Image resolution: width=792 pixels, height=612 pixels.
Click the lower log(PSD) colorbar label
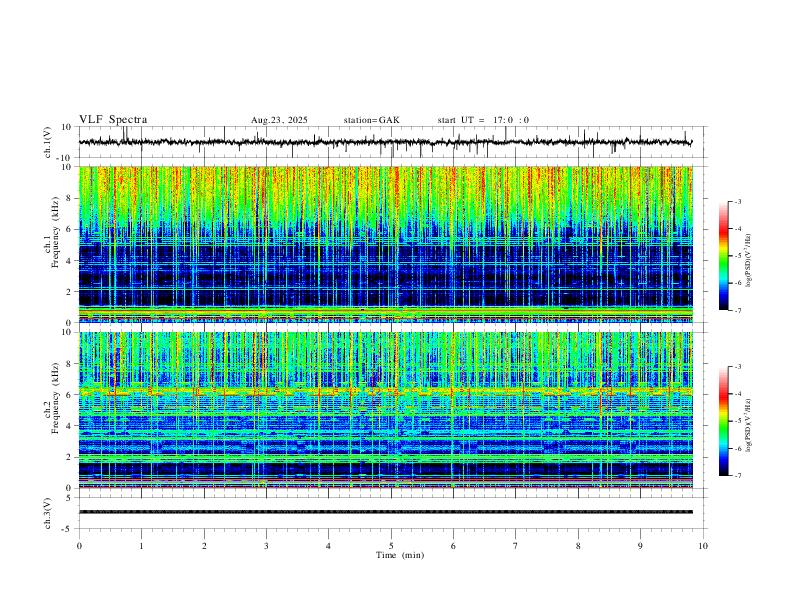[748, 425]
